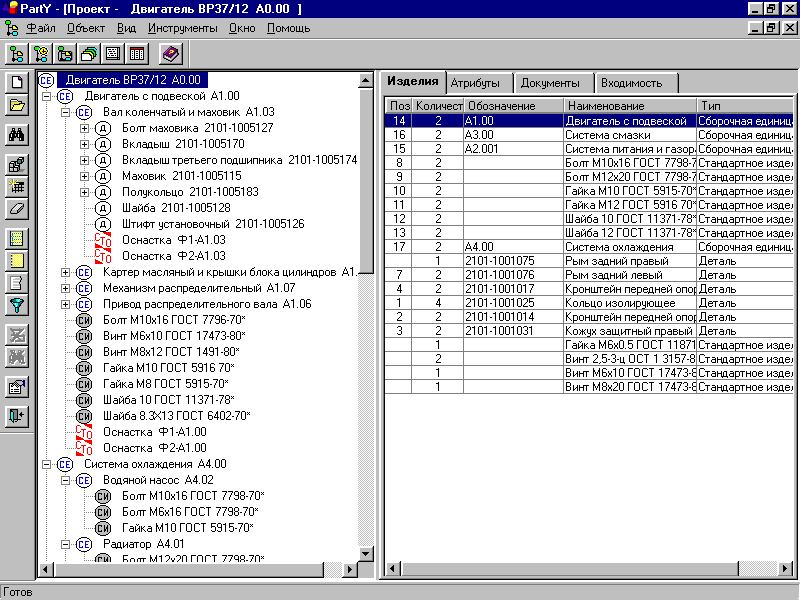The image size is (800, 600).
Task: Click the СИ icon beside Винт М6х10
Action: point(84,336)
